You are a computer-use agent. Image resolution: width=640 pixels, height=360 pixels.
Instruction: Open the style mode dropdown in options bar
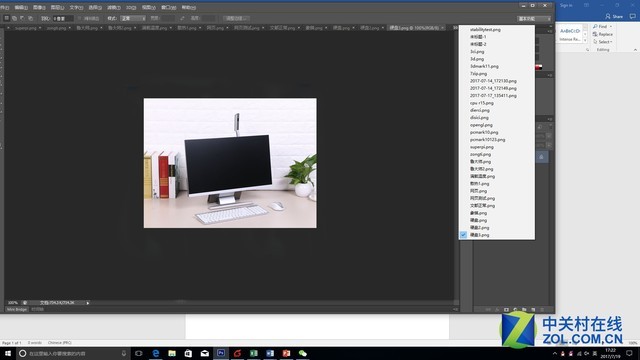tap(133, 18)
